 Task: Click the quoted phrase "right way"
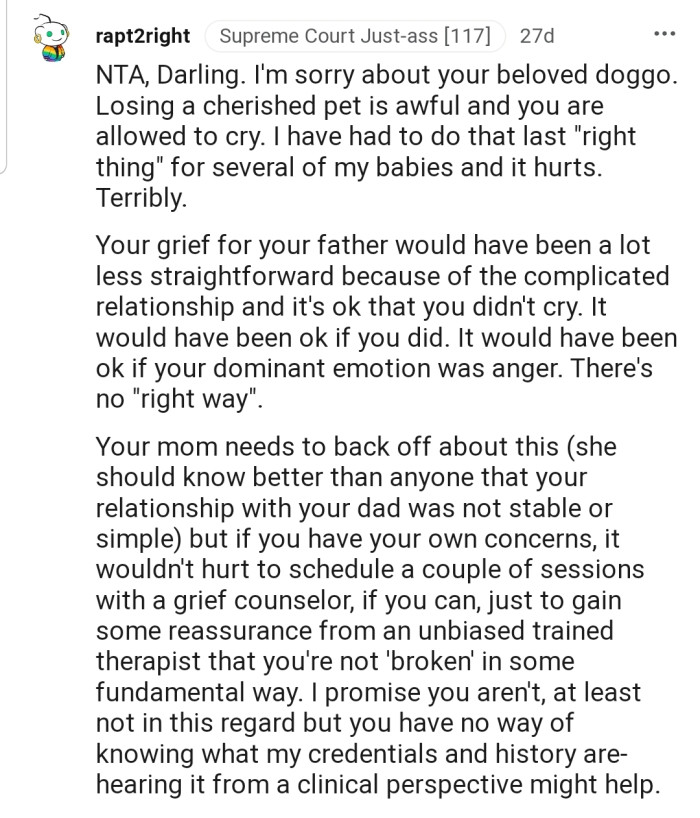193,400
